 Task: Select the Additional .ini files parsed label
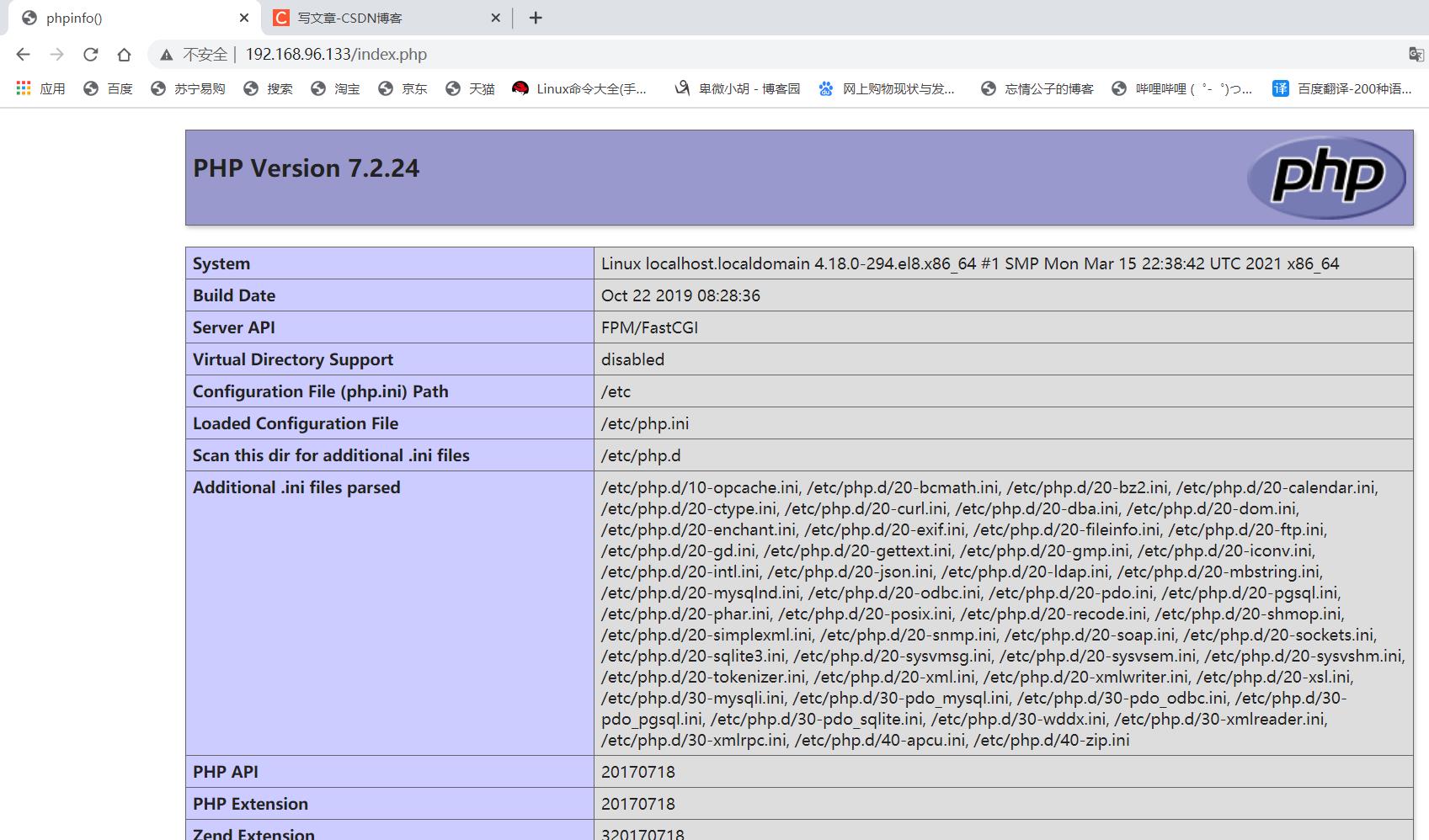296,487
